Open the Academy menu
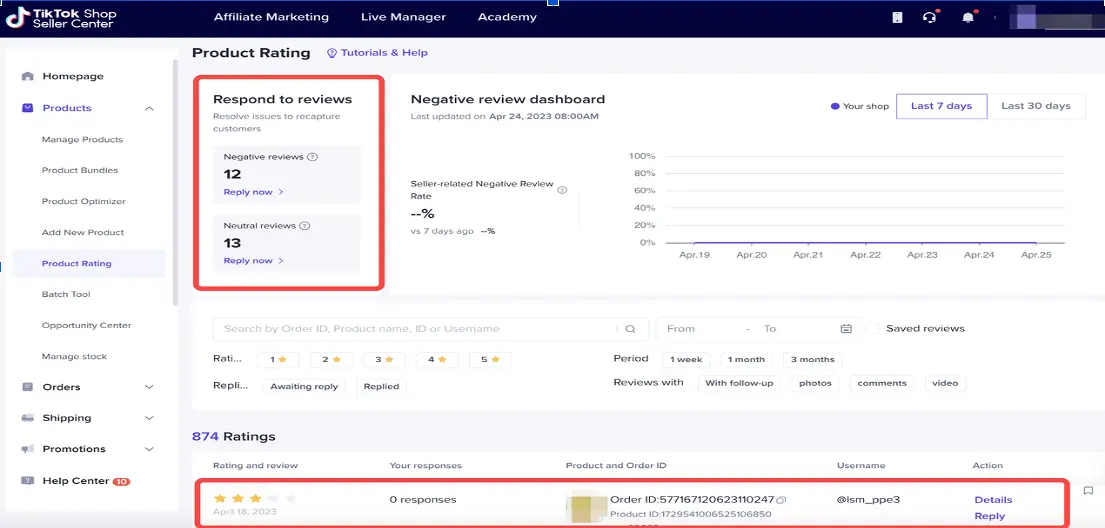Viewport: 1105px width, 528px height. 507,17
